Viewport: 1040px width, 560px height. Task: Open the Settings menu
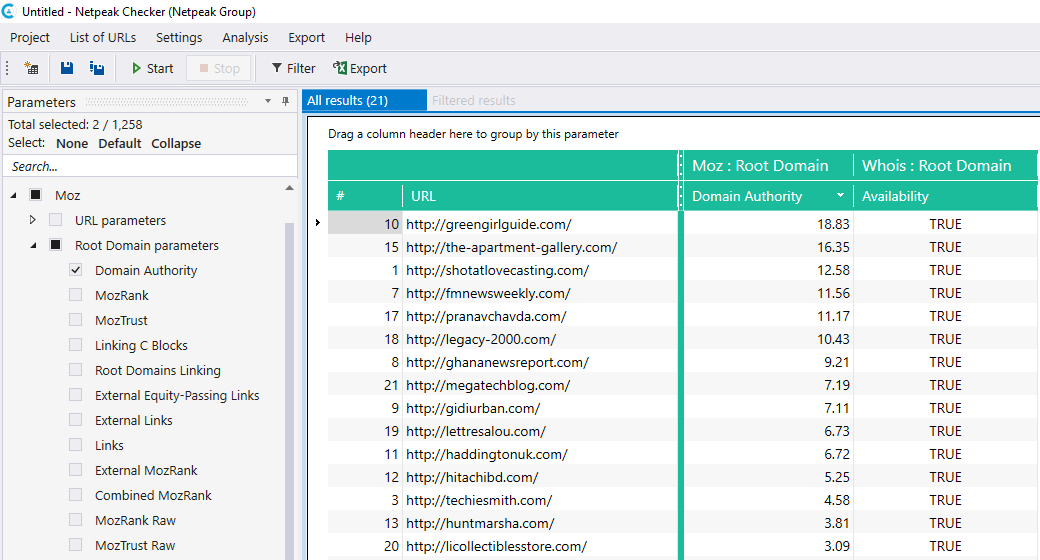pos(179,38)
